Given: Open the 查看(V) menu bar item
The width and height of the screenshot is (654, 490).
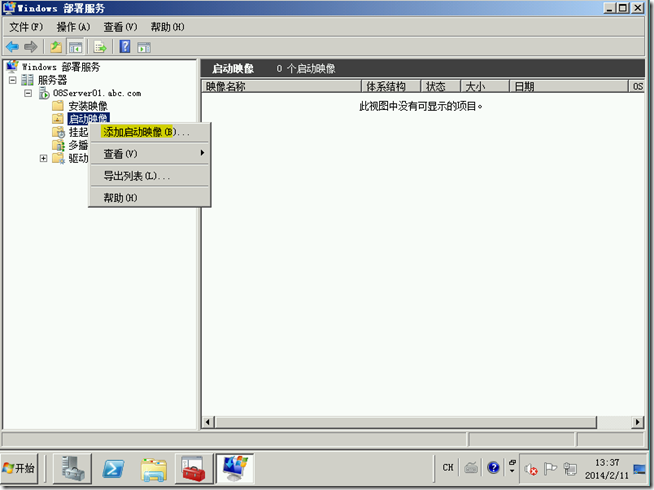Looking at the screenshot, I should point(120,27).
